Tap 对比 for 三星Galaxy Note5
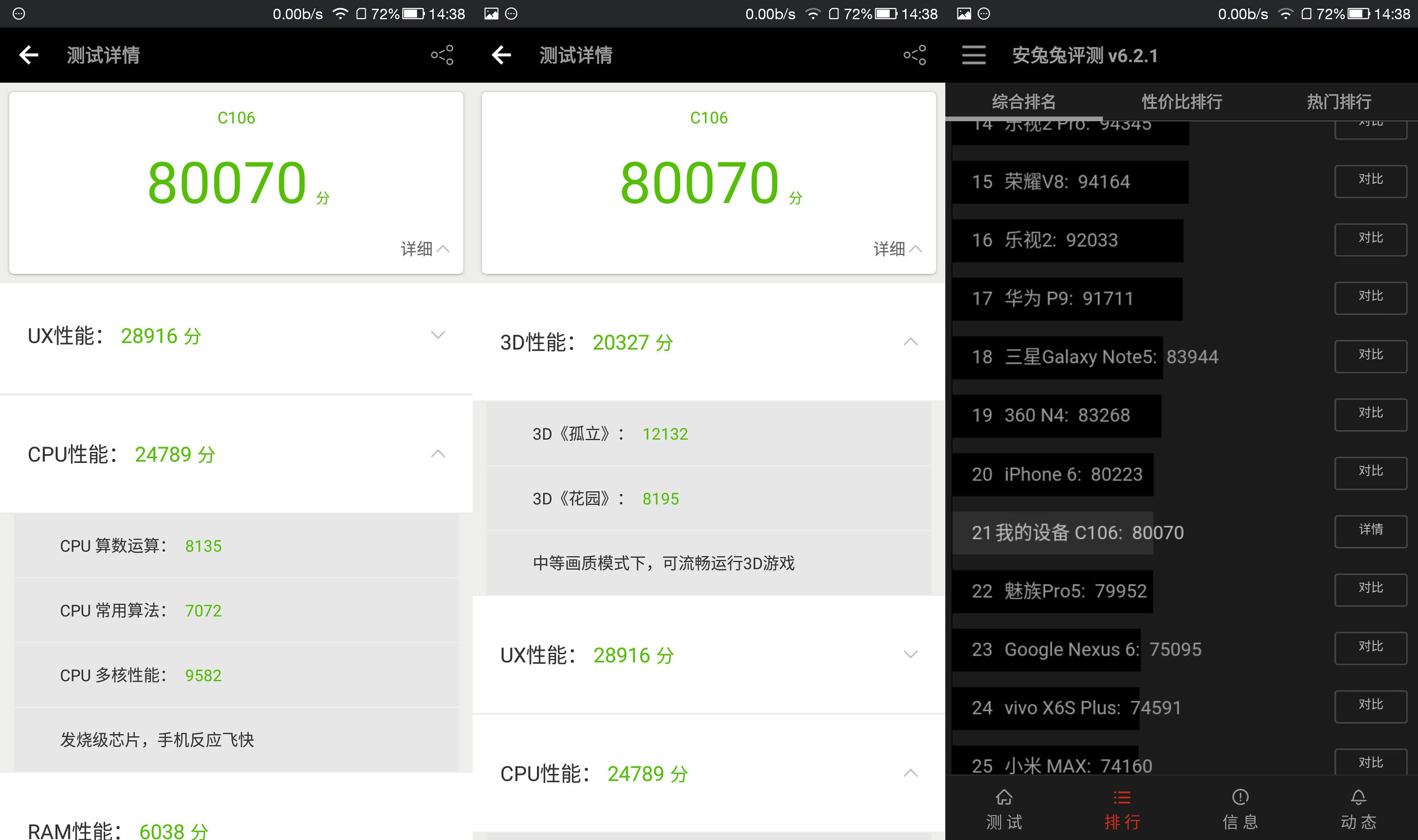The image size is (1418, 840). click(1371, 356)
